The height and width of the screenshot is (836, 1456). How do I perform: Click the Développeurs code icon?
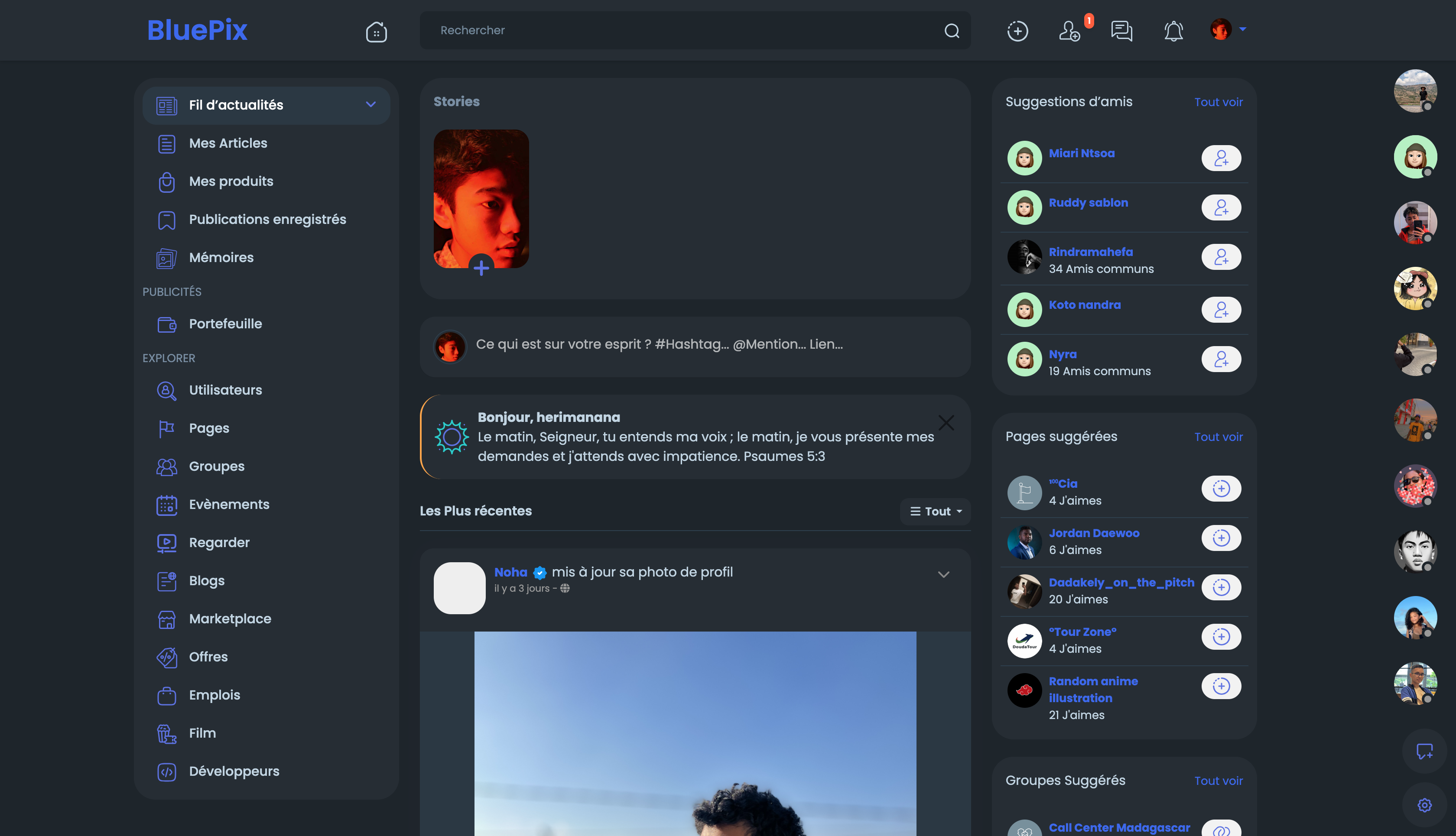[166, 772]
